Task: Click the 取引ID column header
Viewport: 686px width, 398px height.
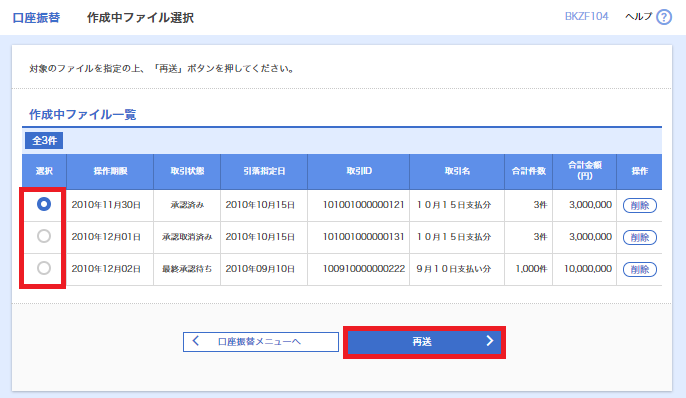Action: pos(359,171)
